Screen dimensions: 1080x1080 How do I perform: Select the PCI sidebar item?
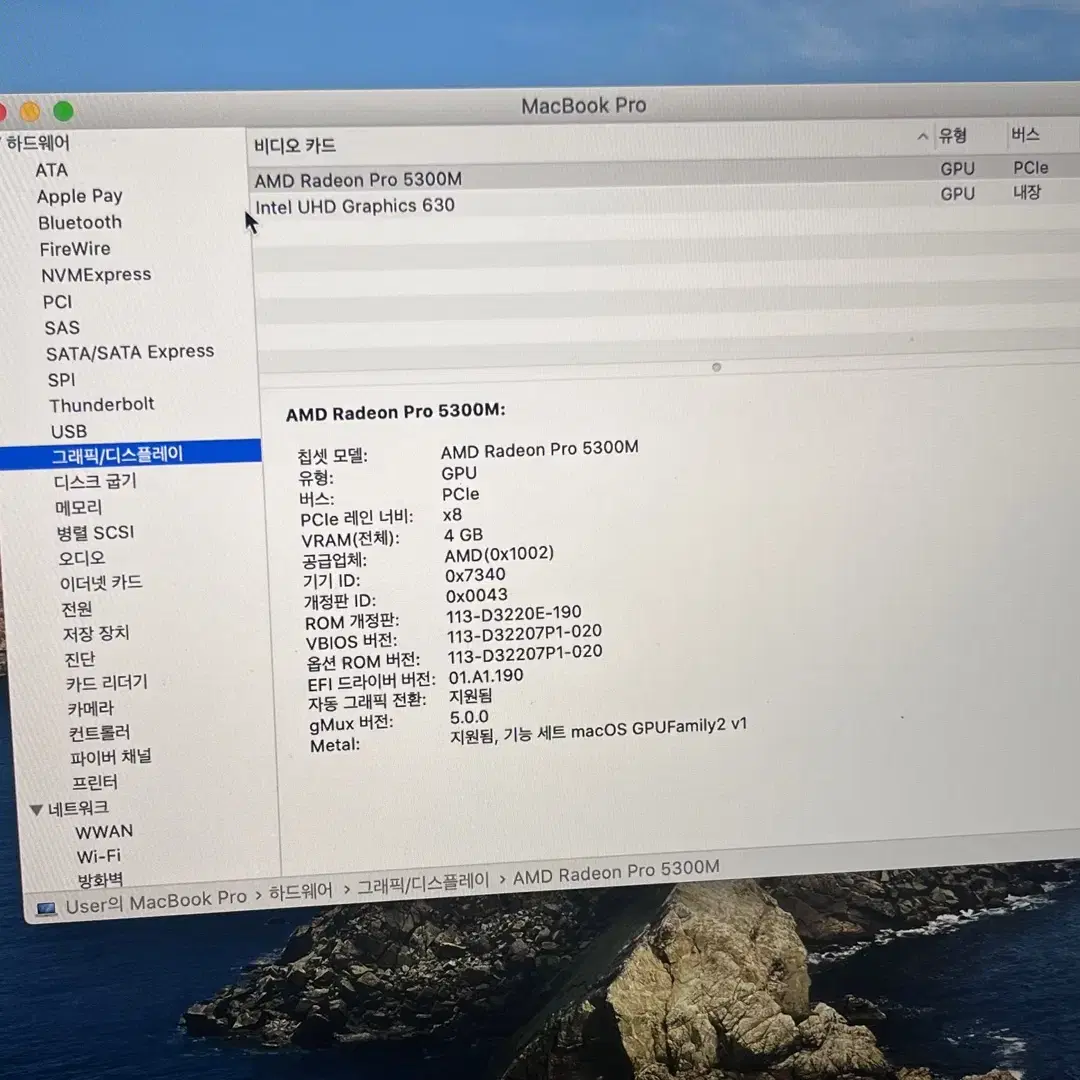coord(57,302)
